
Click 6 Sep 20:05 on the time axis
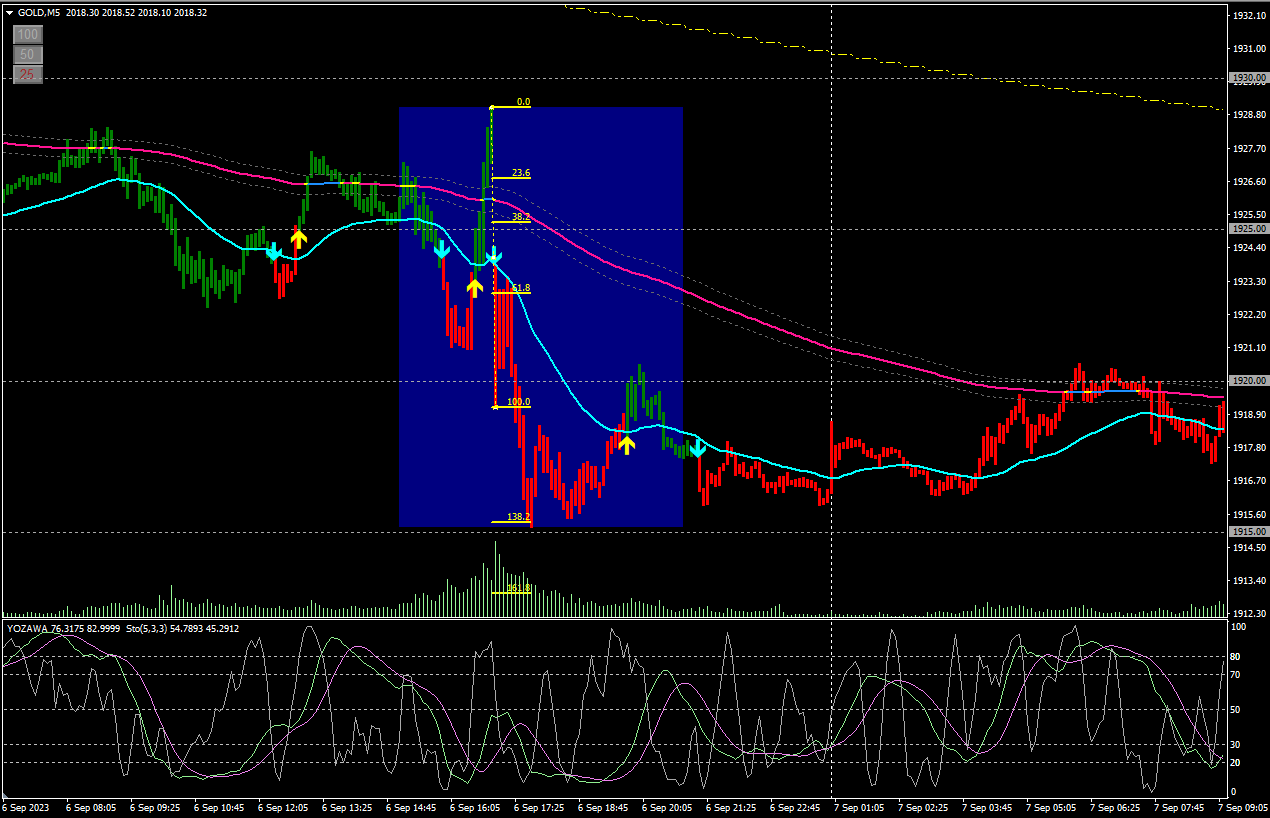click(x=666, y=806)
